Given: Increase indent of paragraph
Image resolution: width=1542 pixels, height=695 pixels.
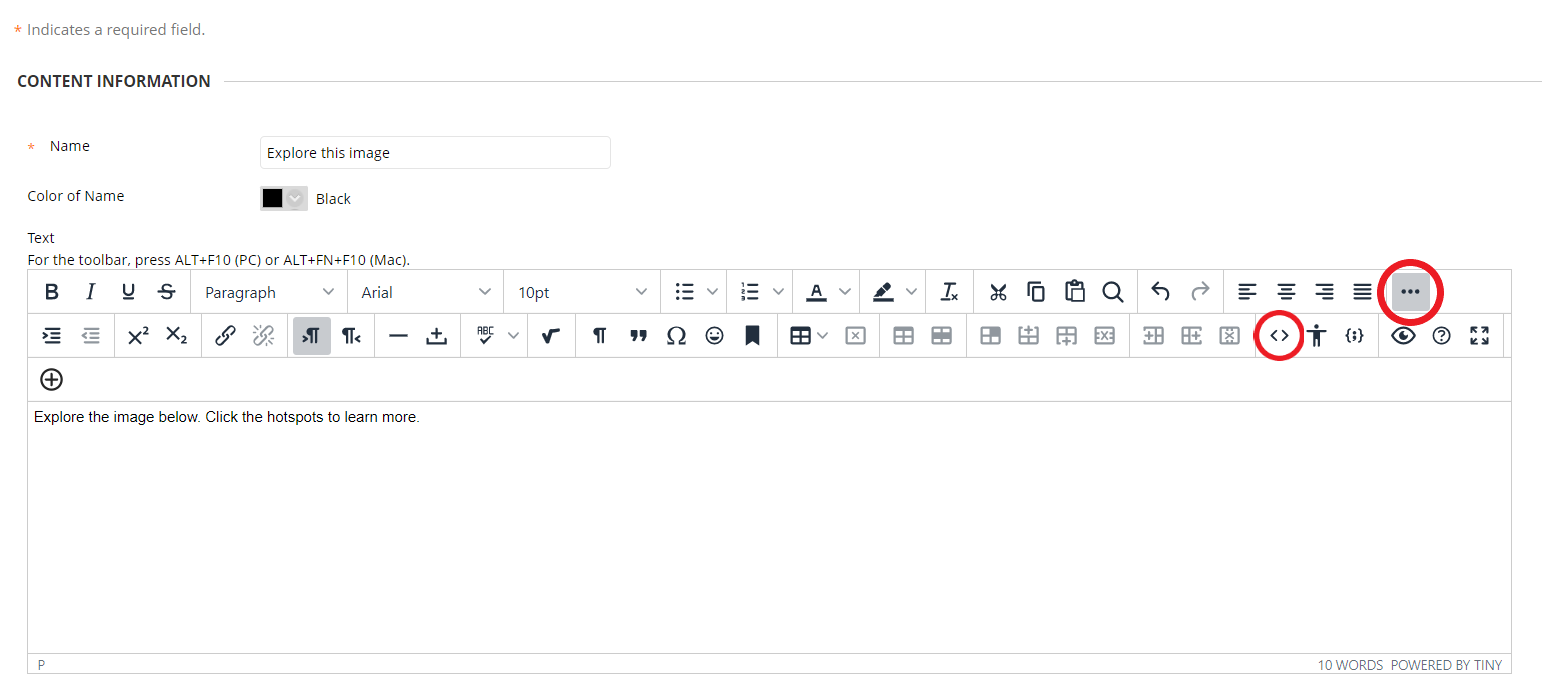Looking at the screenshot, I should [x=52, y=336].
